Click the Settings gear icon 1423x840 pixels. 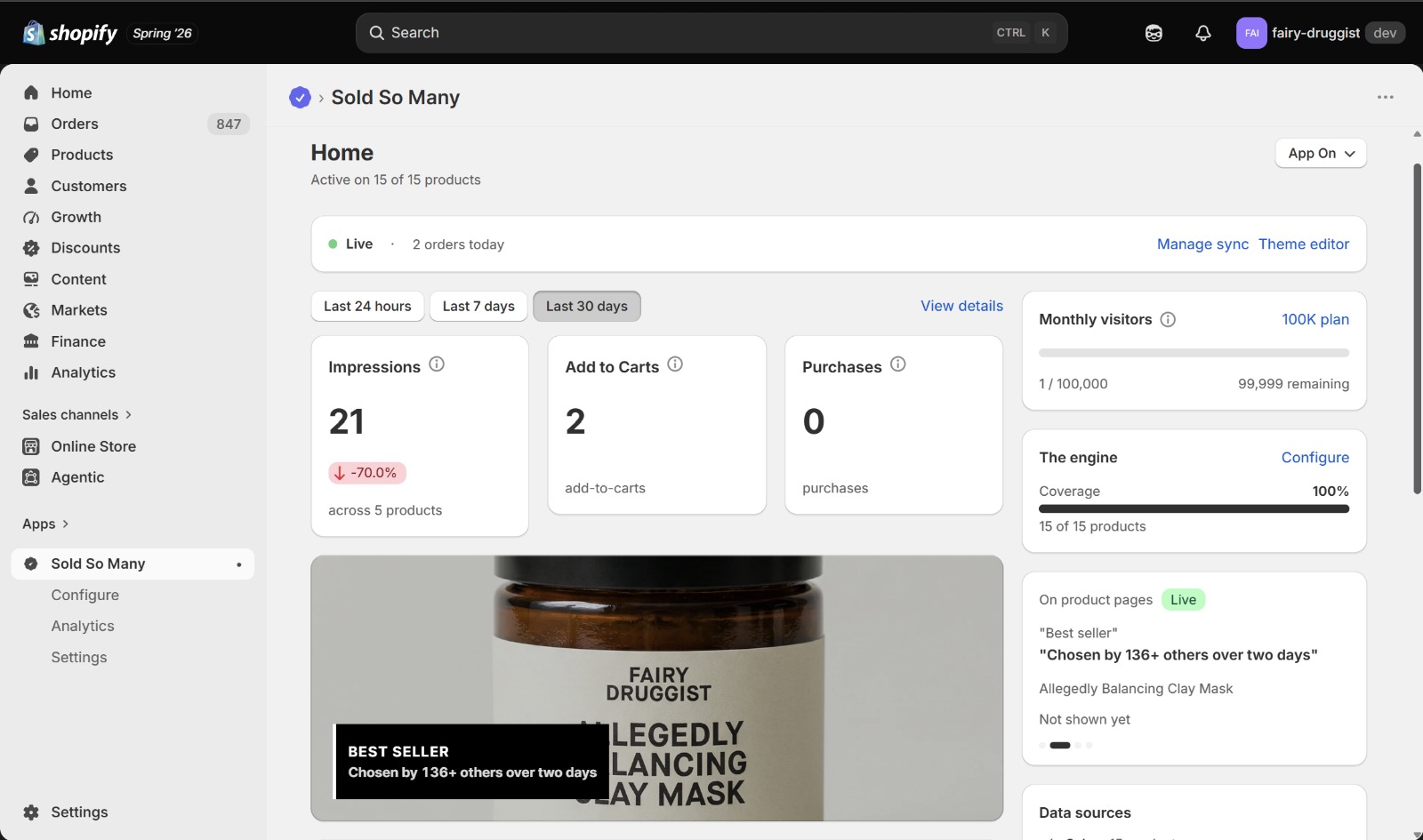[31, 812]
